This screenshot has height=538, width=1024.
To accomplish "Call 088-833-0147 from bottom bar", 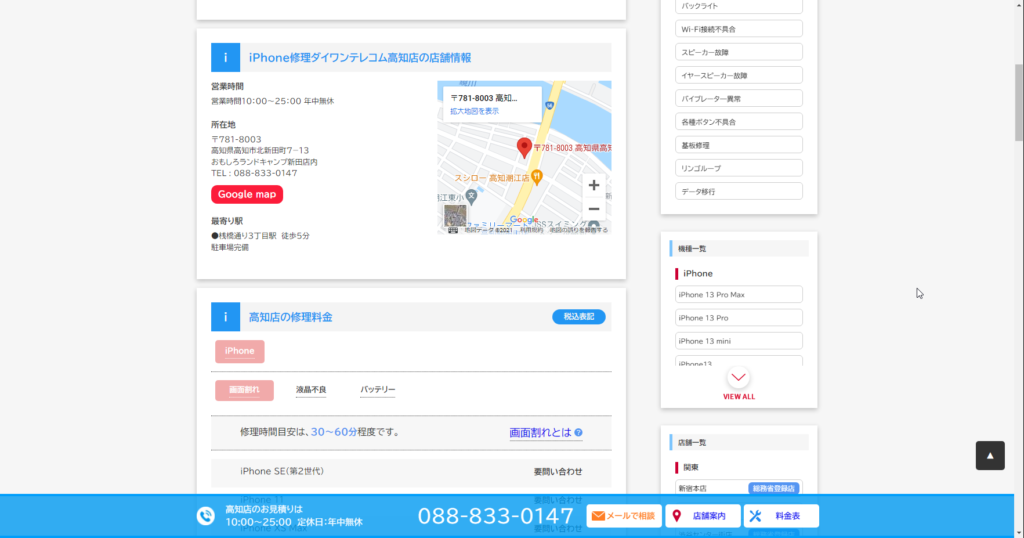I will (496, 516).
